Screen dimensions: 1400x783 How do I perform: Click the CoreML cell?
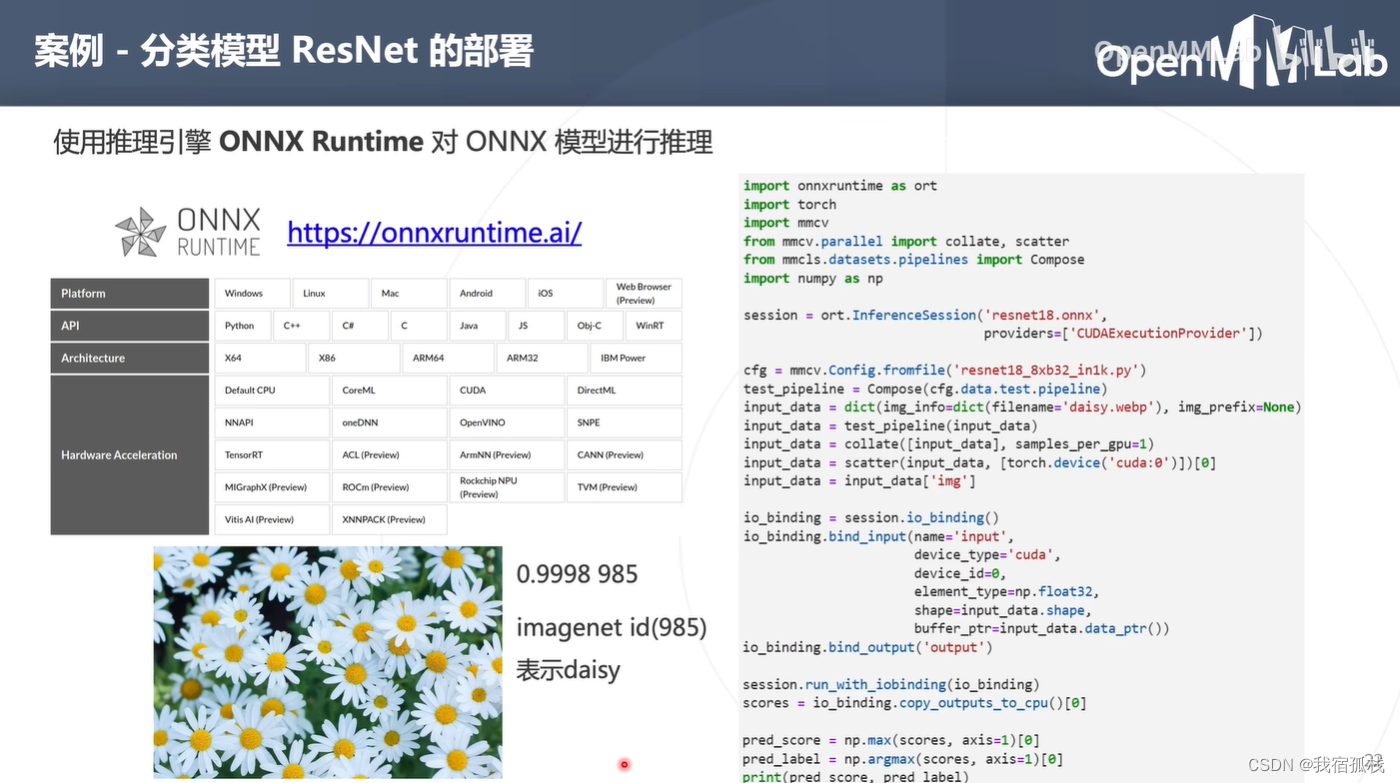point(389,390)
